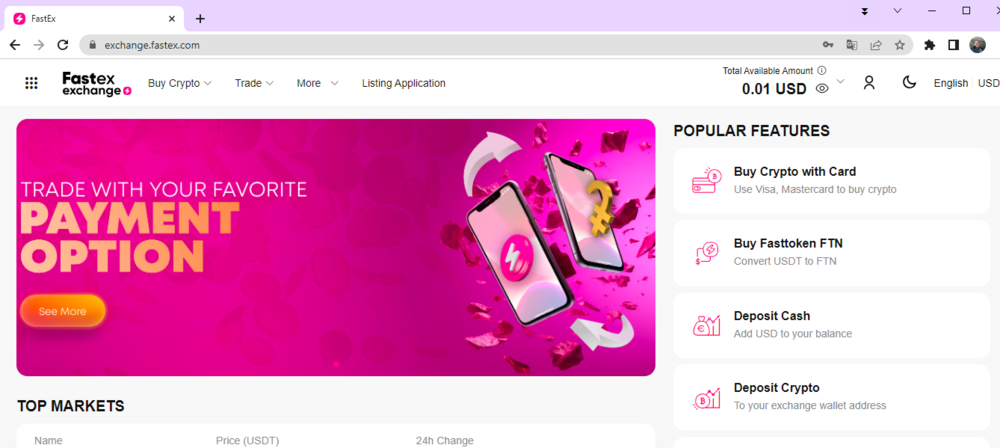Expand the chevron beside the available amount
Screen dimensions: 1000x448
coord(840,81)
